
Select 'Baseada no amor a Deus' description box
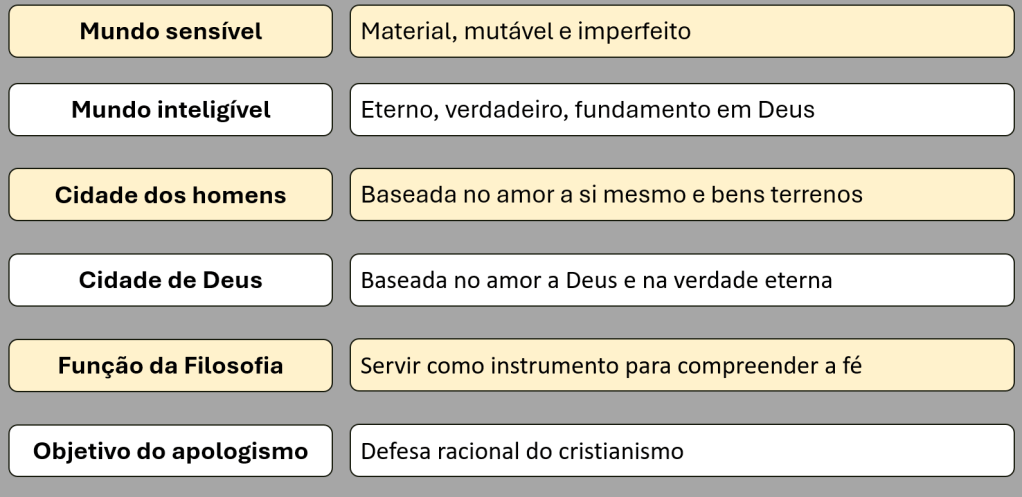(x=682, y=280)
